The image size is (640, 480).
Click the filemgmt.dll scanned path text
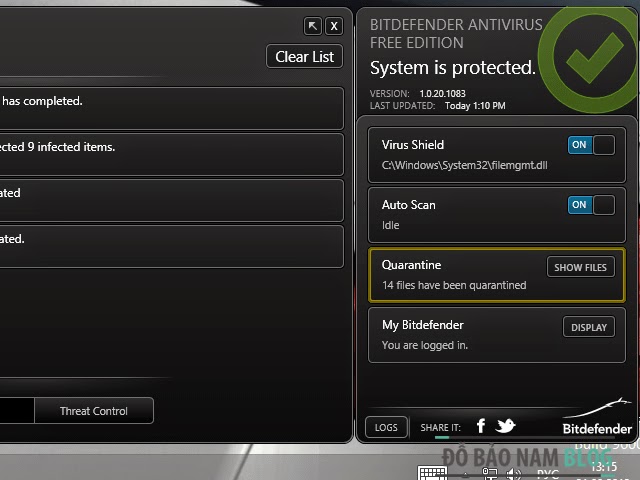click(464, 165)
